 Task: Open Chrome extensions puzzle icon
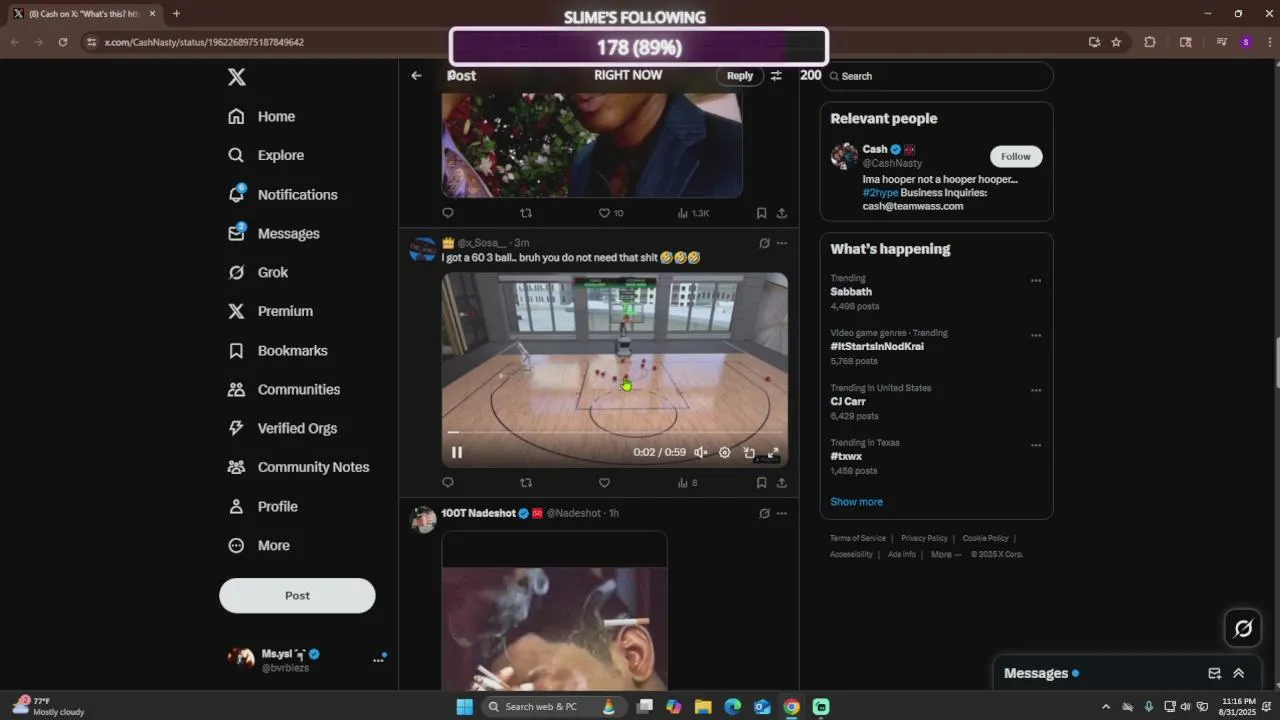point(1150,42)
